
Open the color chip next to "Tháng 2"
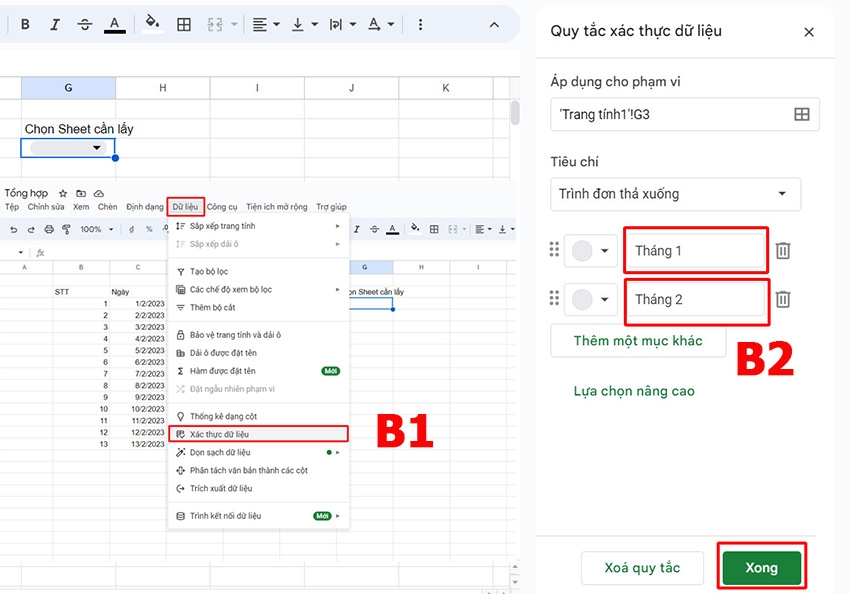tap(589, 299)
